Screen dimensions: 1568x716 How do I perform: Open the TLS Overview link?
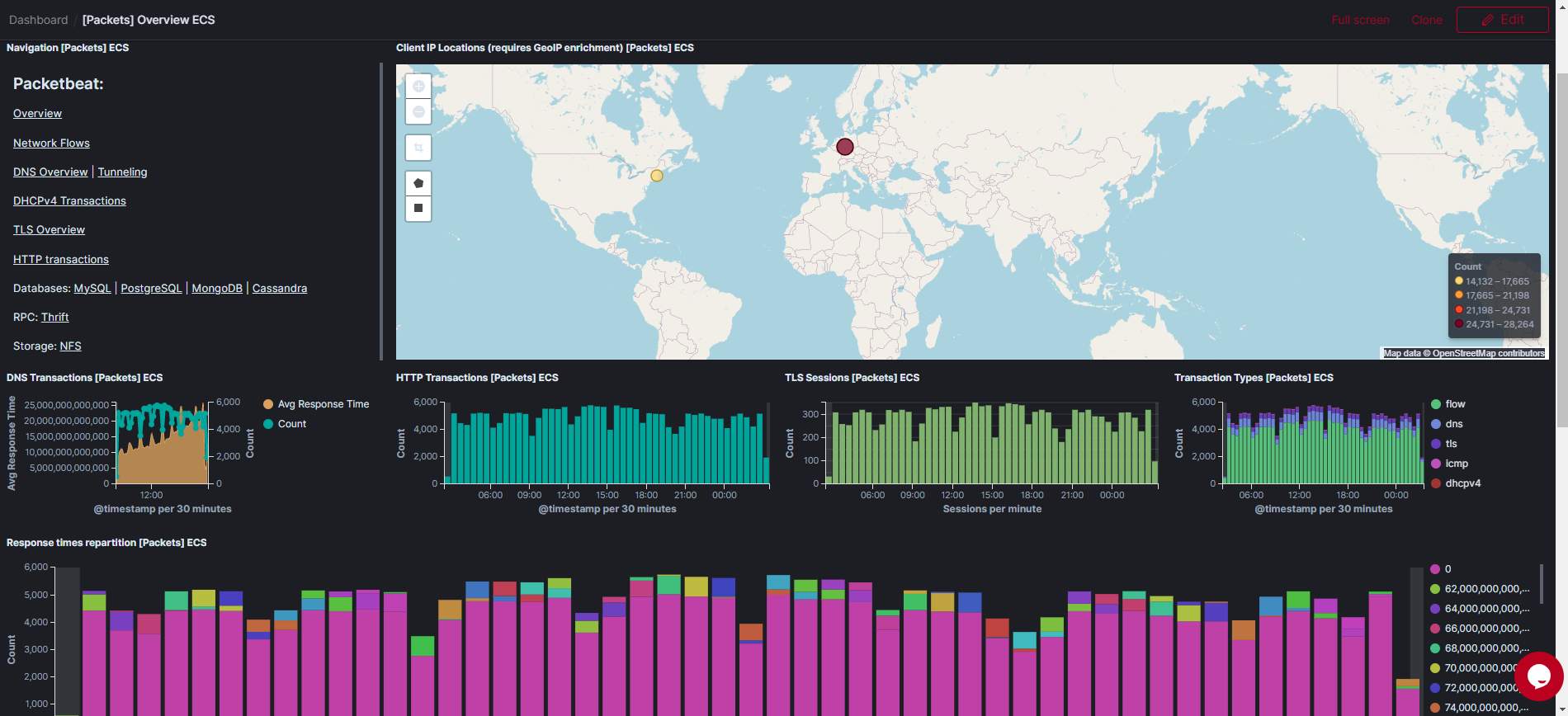tap(49, 229)
